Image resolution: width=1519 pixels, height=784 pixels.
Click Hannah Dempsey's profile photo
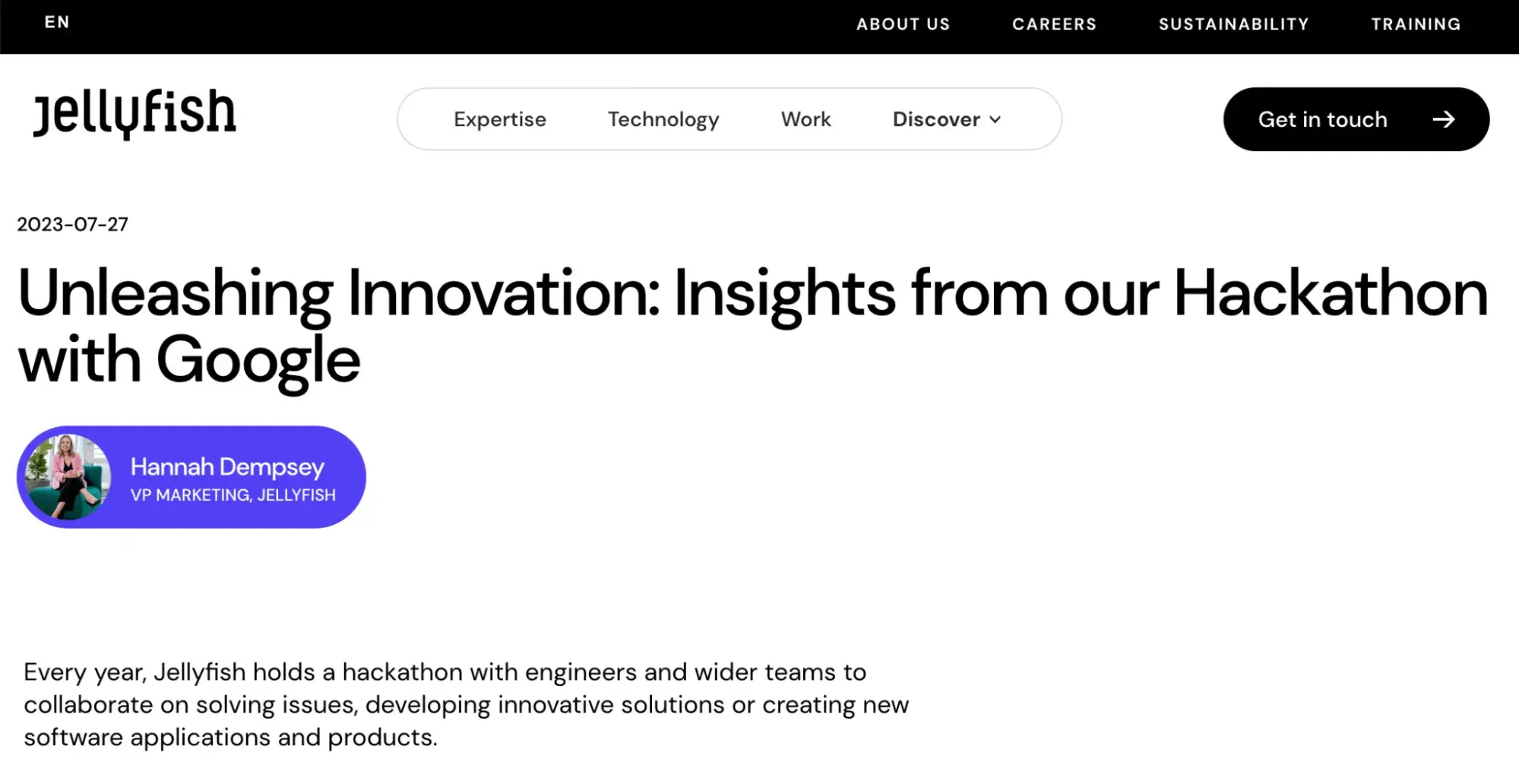(68, 477)
